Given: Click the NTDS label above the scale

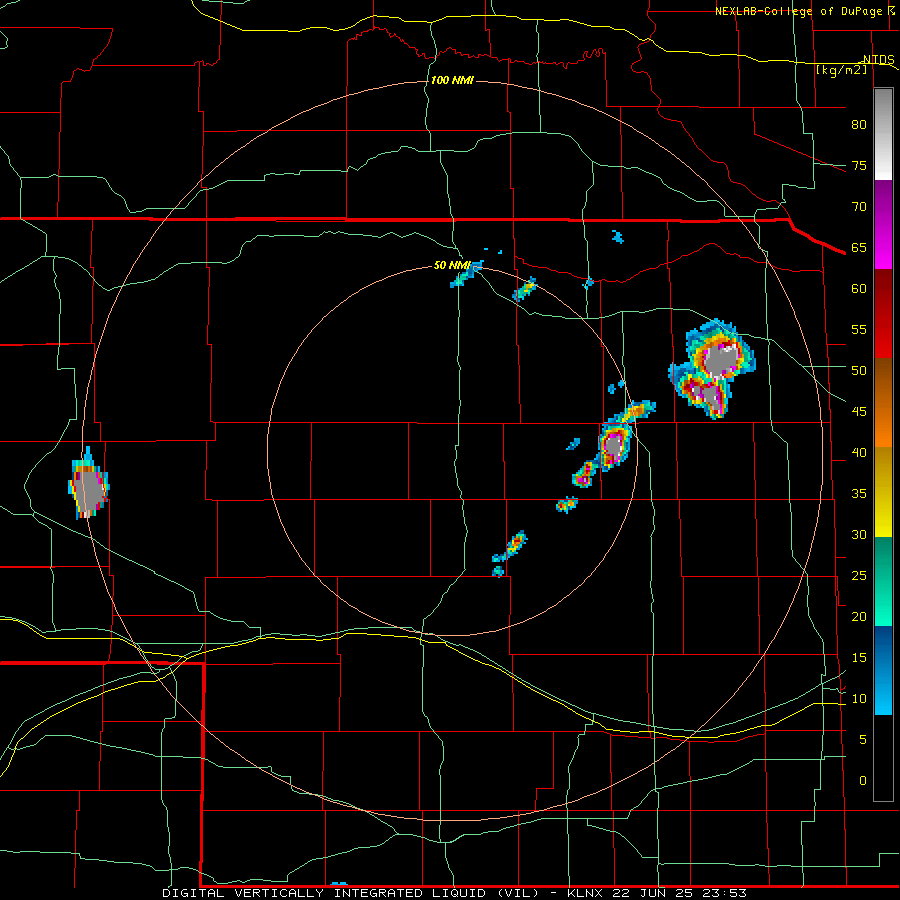Looking at the screenshot, I should [x=879, y=60].
